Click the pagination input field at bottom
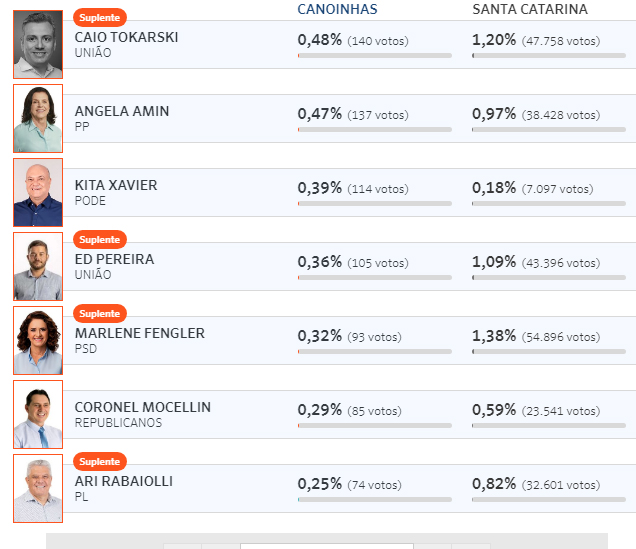636x549 pixels. tap(327, 546)
